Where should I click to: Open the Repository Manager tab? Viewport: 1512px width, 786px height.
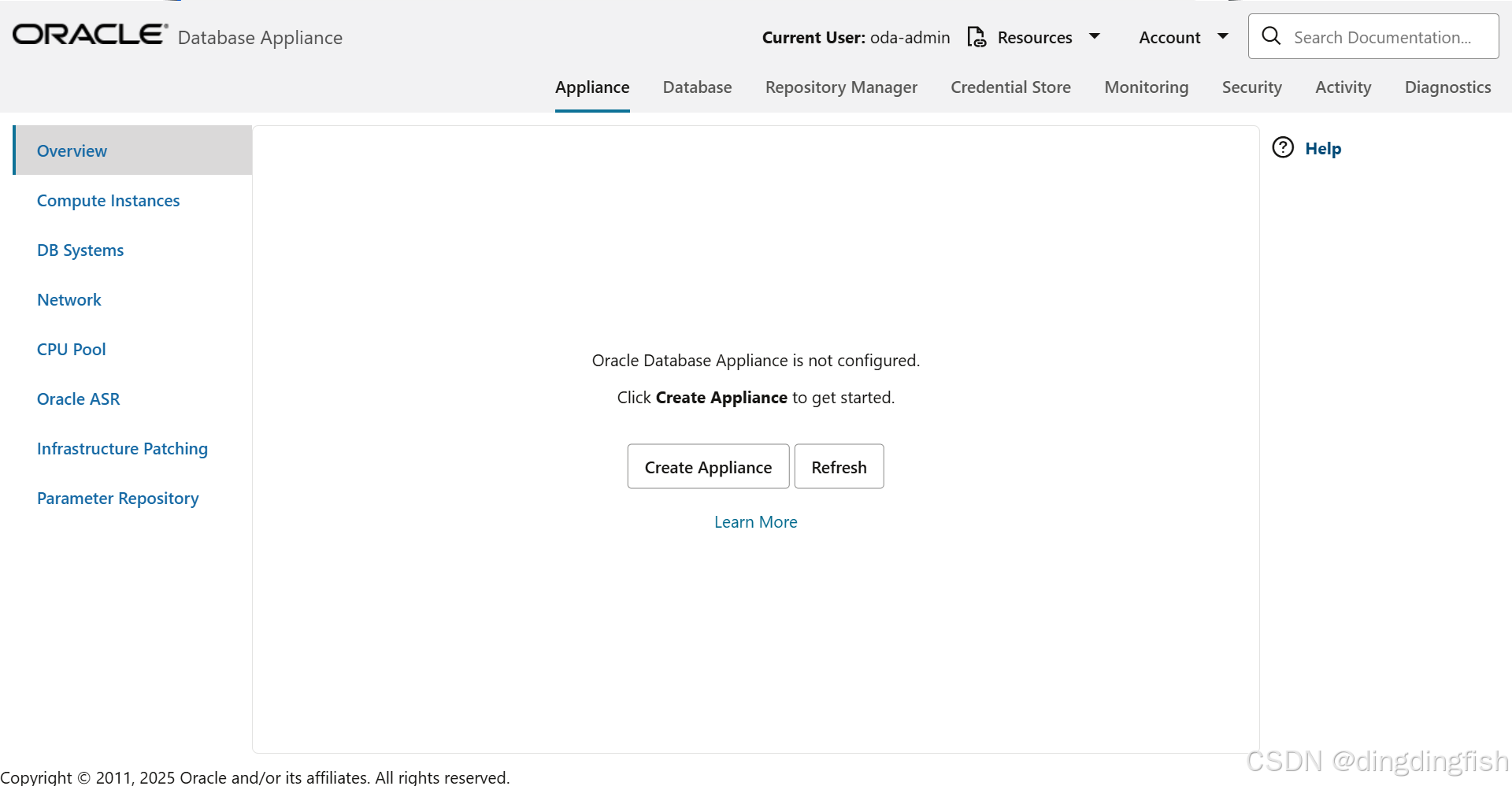coord(841,87)
